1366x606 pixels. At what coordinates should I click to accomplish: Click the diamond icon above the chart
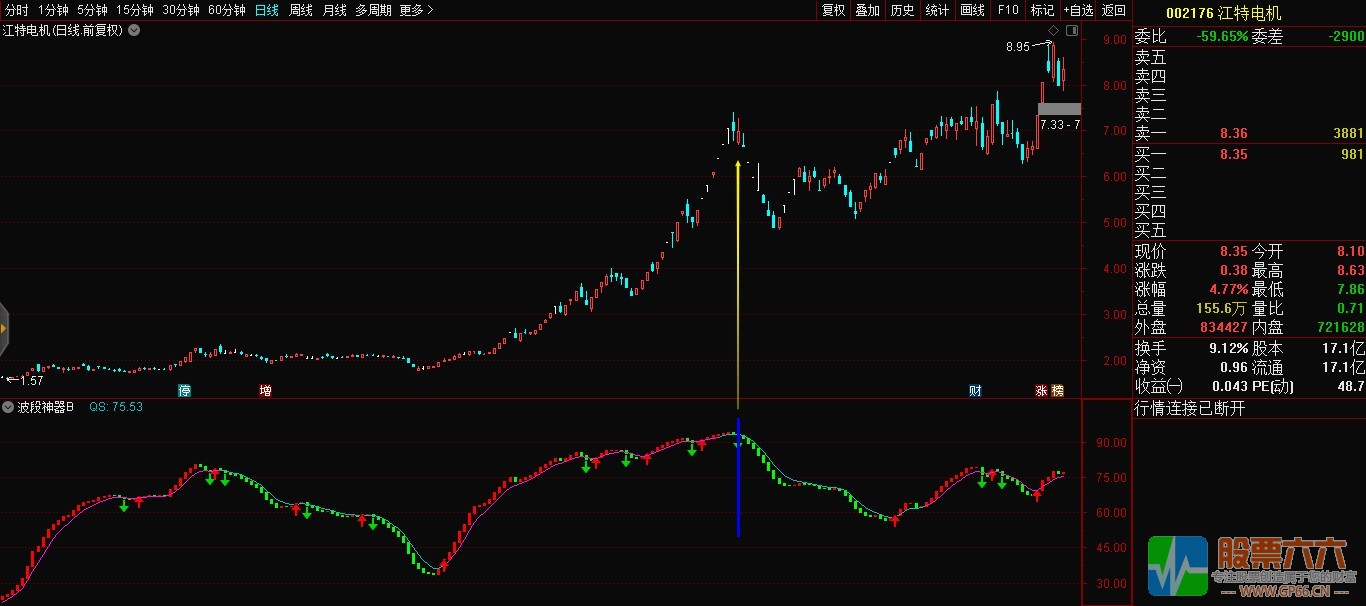pyautogui.click(x=1053, y=31)
